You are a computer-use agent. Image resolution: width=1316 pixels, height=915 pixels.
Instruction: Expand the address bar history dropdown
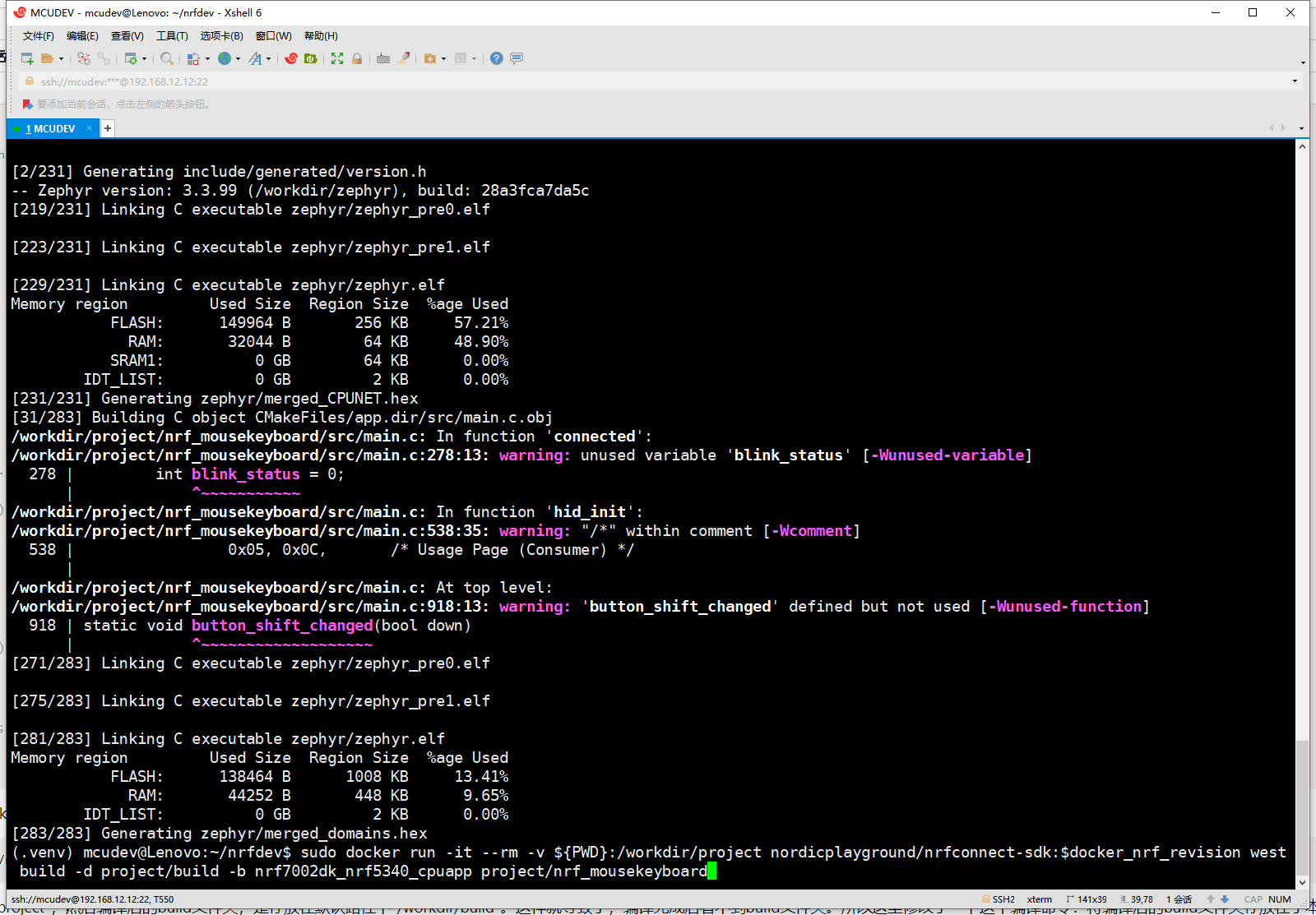[x=1295, y=81]
